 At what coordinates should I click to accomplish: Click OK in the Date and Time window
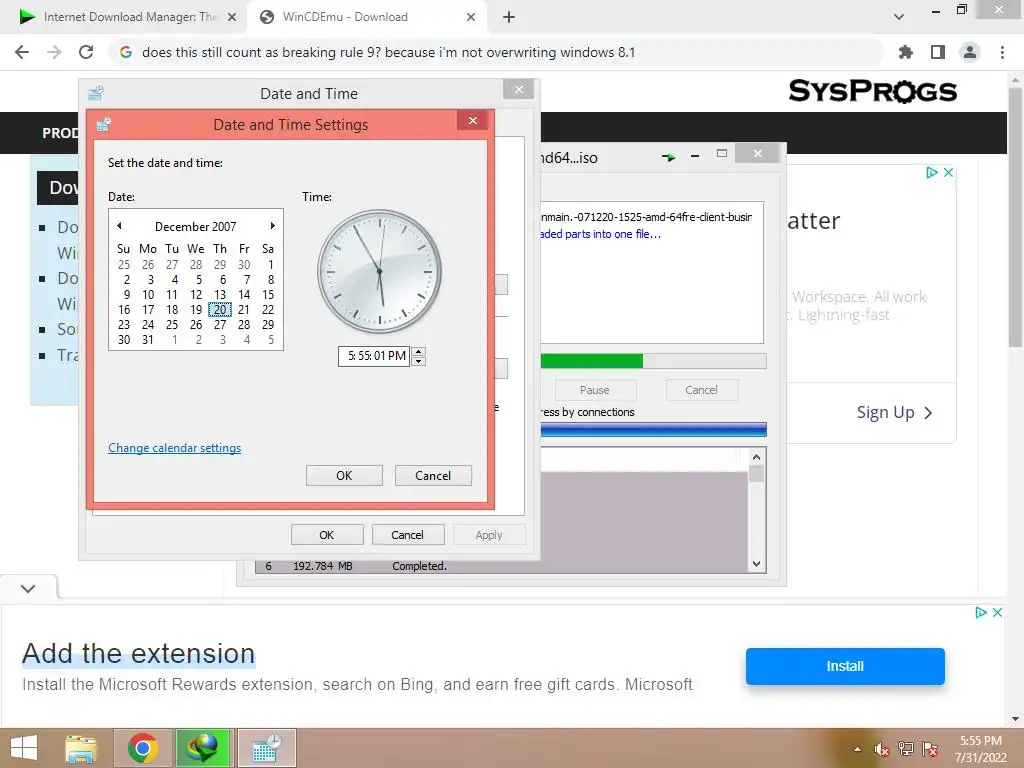(327, 535)
